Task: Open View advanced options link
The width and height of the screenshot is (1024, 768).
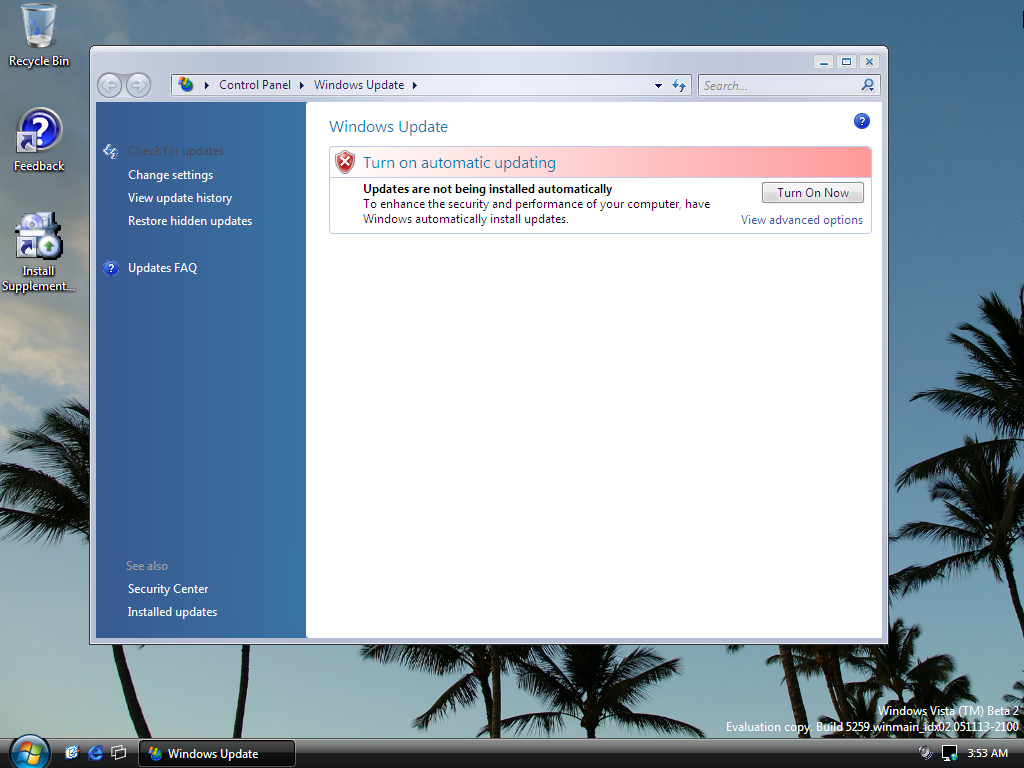Action: pyautogui.click(x=801, y=220)
